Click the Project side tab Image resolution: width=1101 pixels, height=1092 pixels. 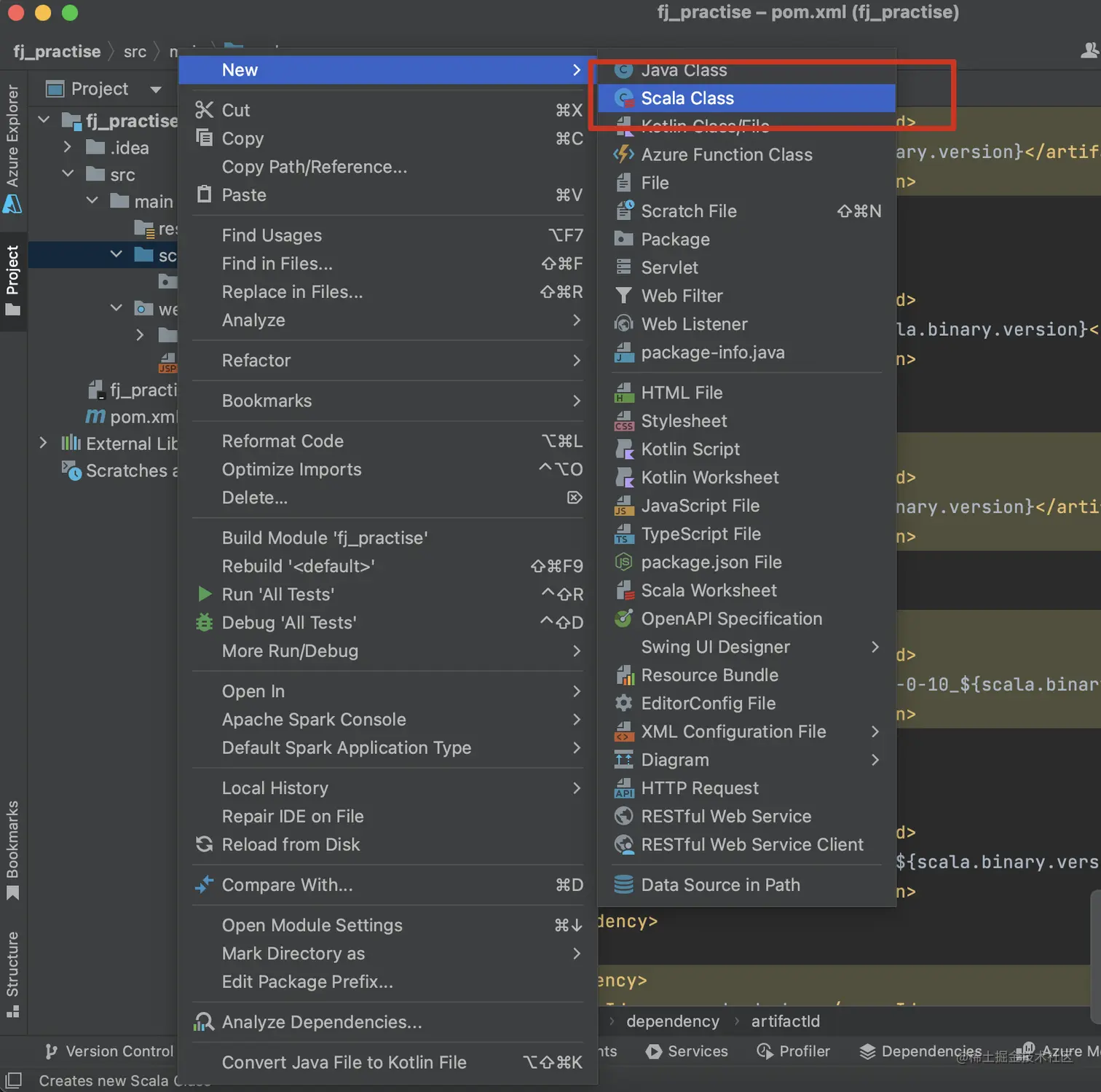(x=12, y=280)
